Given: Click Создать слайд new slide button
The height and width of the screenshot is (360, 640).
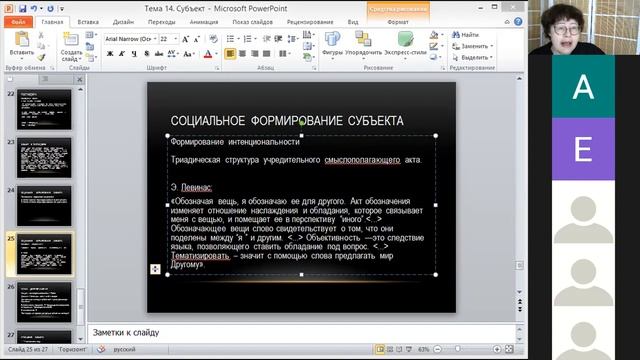Looking at the screenshot, I should (71, 47).
